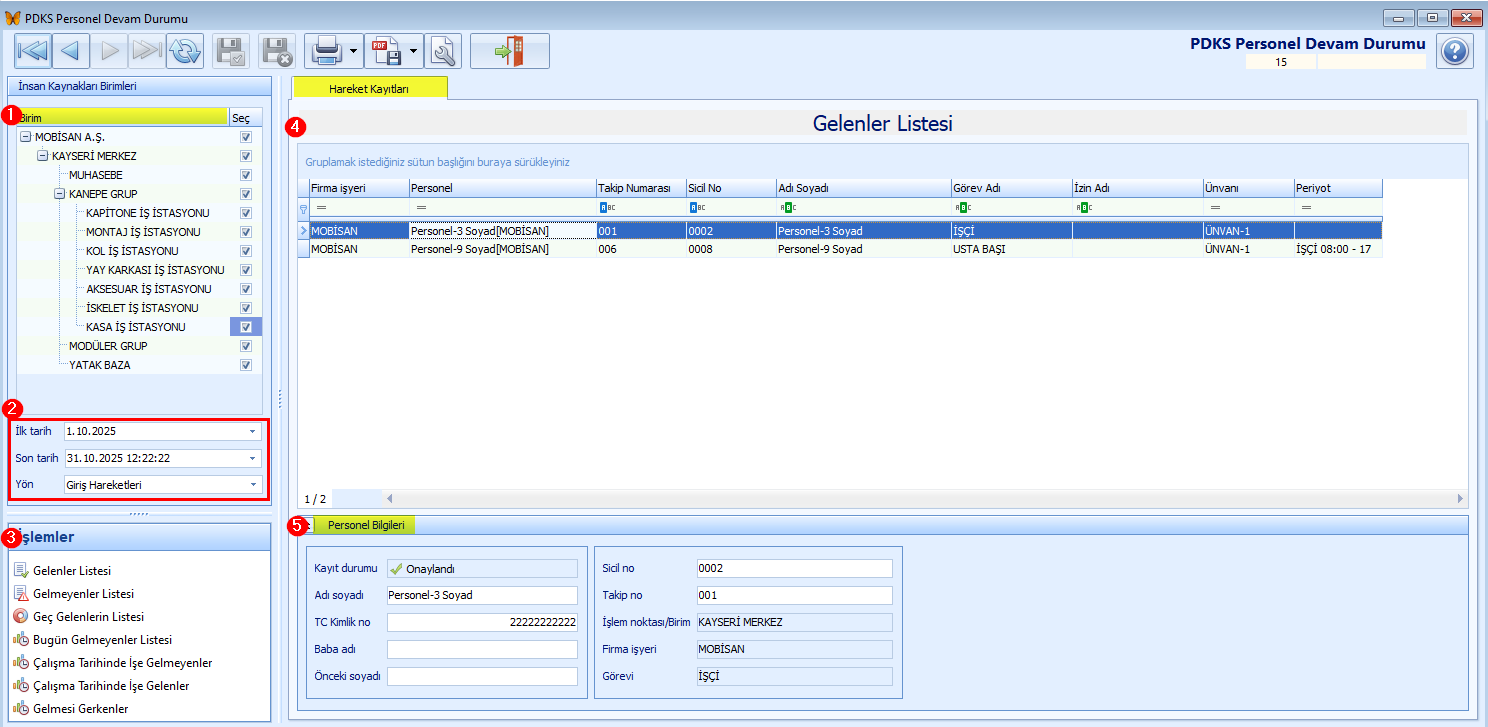Open the İlk tarih date dropdown
The height and width of the screenshot is (727, 1488).
[x=253, y=432]
